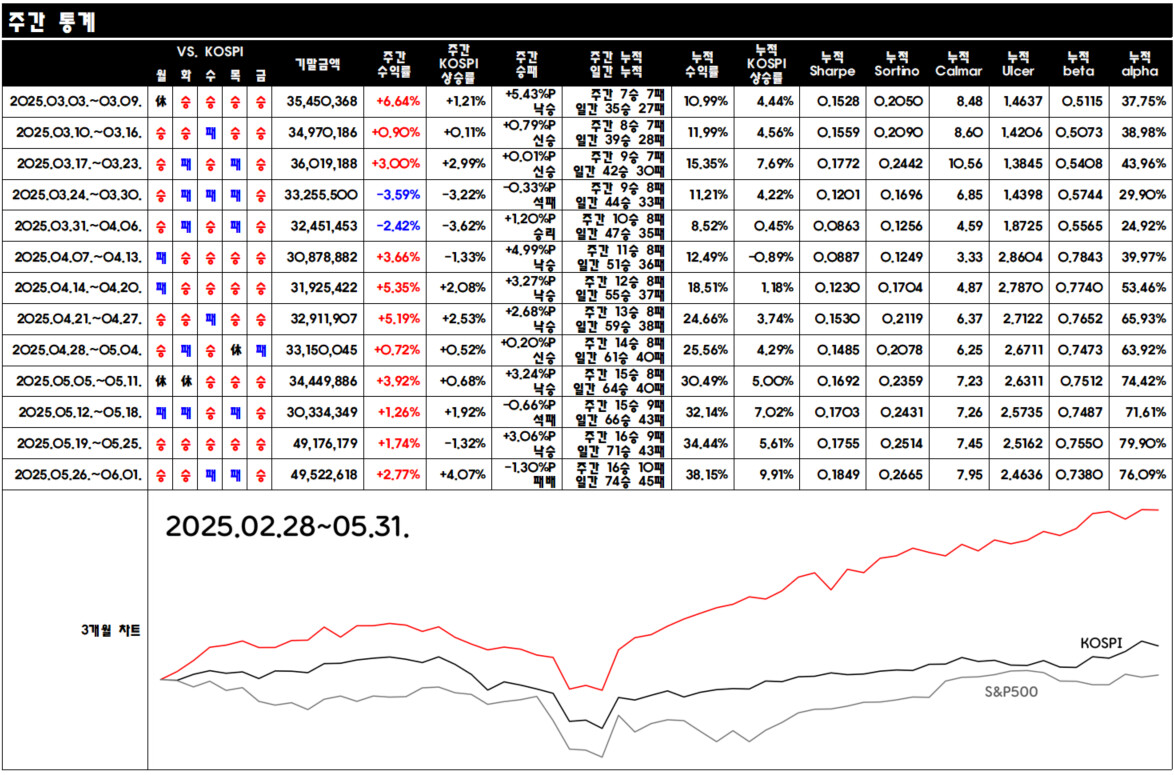Select the ending amount 49,522,618

(321, 474)
